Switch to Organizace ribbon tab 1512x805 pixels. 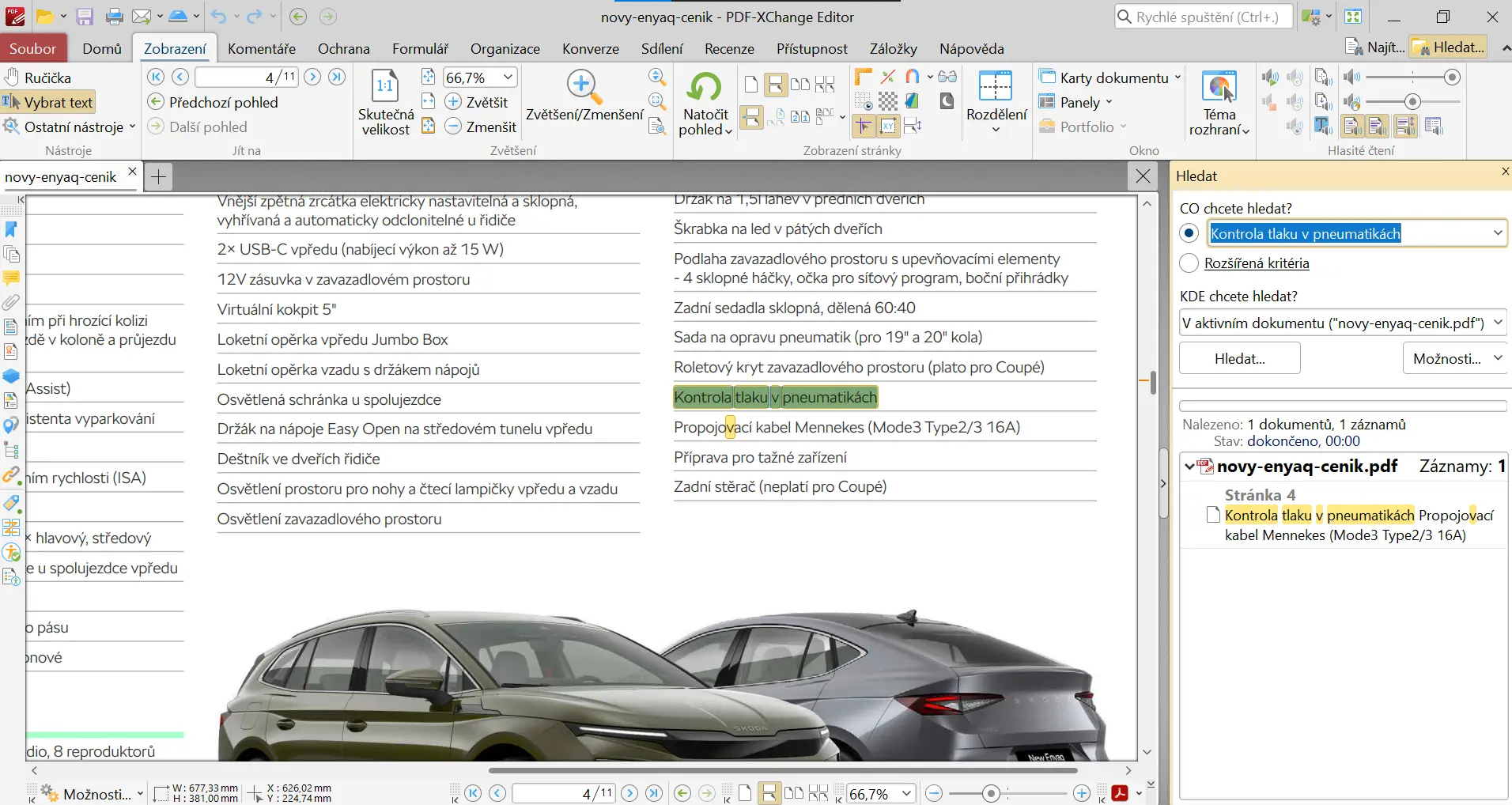click(505, 48)
